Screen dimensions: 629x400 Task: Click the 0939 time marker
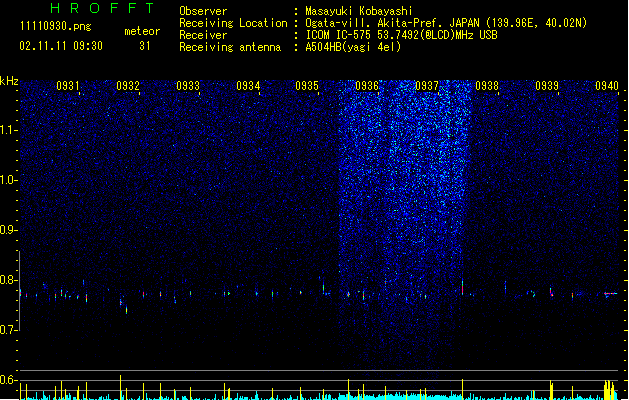547,86
